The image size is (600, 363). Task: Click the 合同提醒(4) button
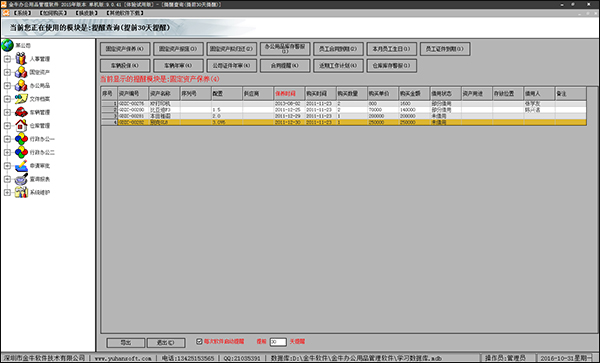click(285, 66)
